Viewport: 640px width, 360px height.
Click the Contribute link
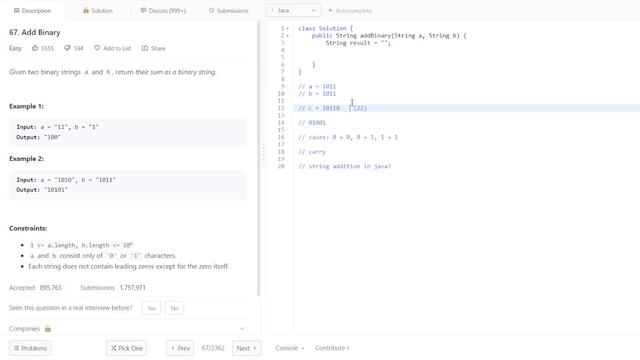(332, 348)
